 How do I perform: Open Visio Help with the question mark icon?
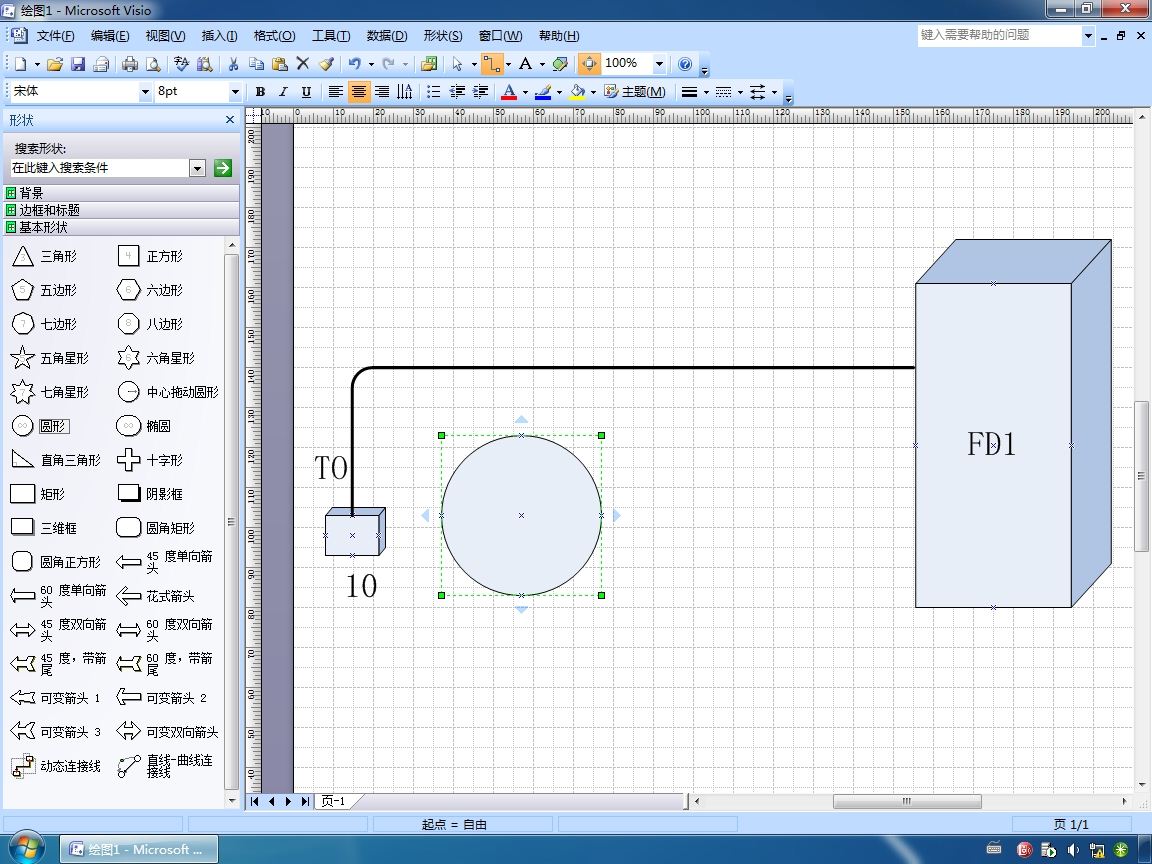click(685, 64)
